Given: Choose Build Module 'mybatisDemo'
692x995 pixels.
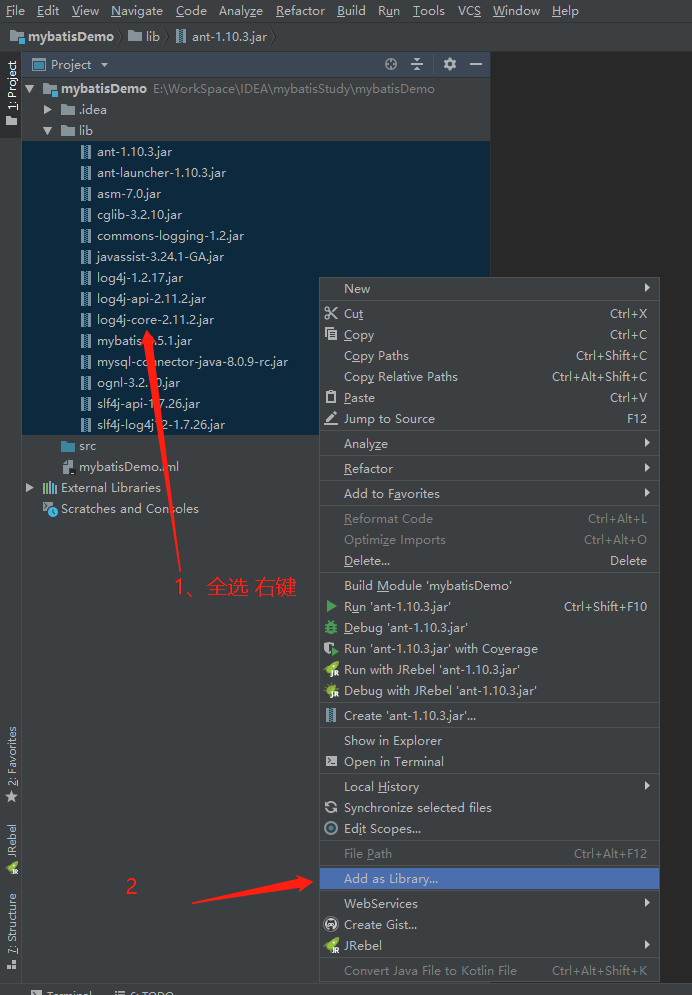Looking at the screenshot, I should [x=489, y=585].
